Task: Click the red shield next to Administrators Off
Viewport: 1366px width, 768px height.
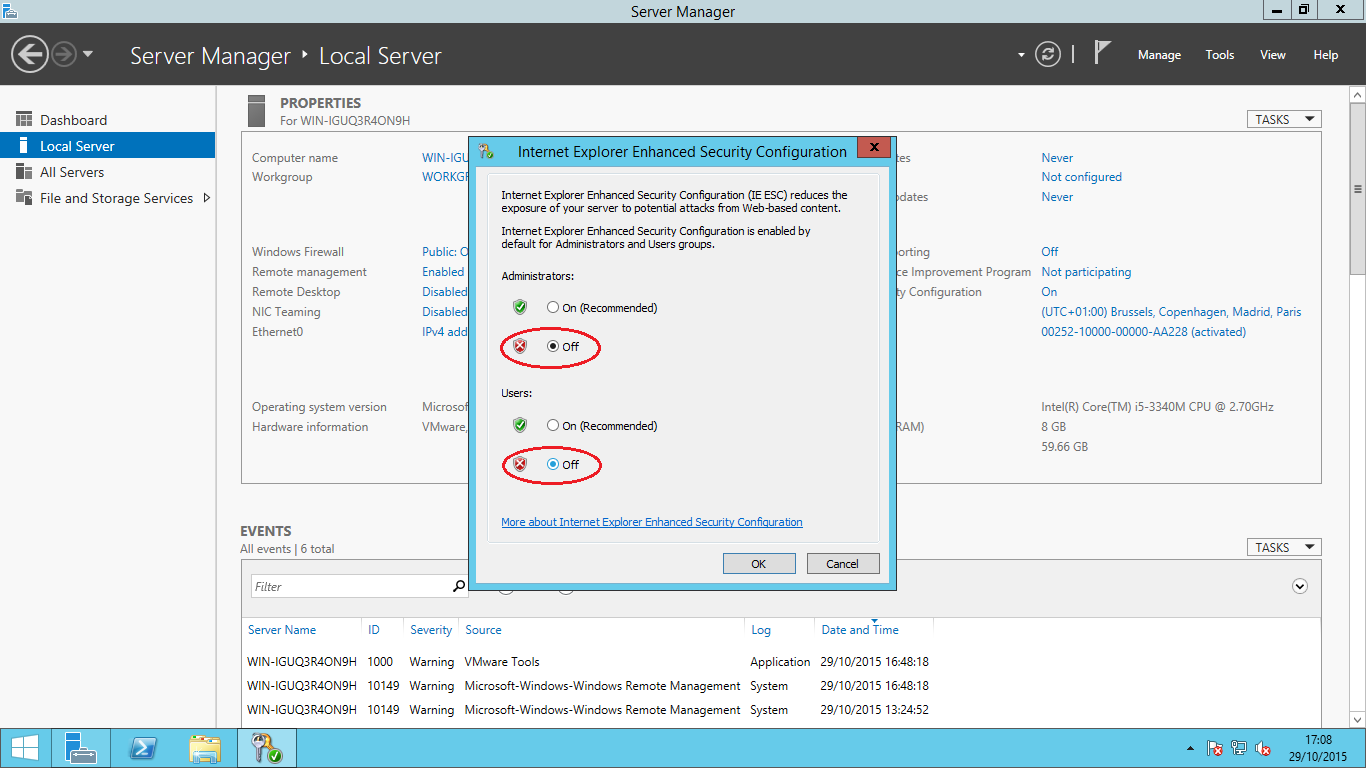Action: pos(520,346)
